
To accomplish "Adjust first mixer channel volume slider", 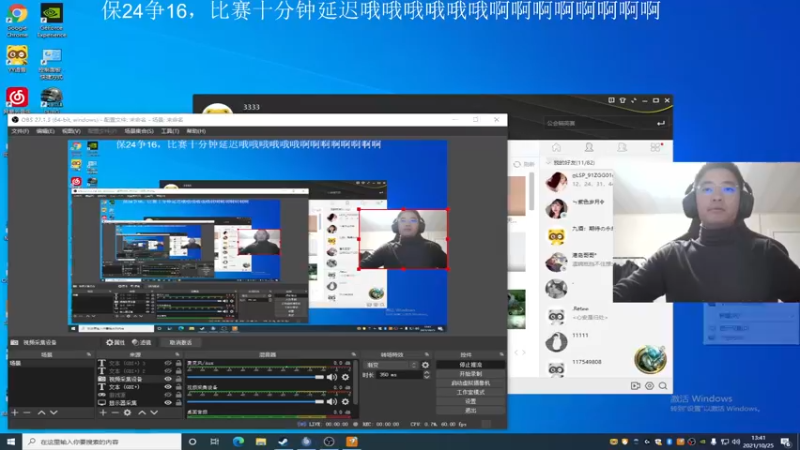I will pyautogui.click(x=255, y=377).
